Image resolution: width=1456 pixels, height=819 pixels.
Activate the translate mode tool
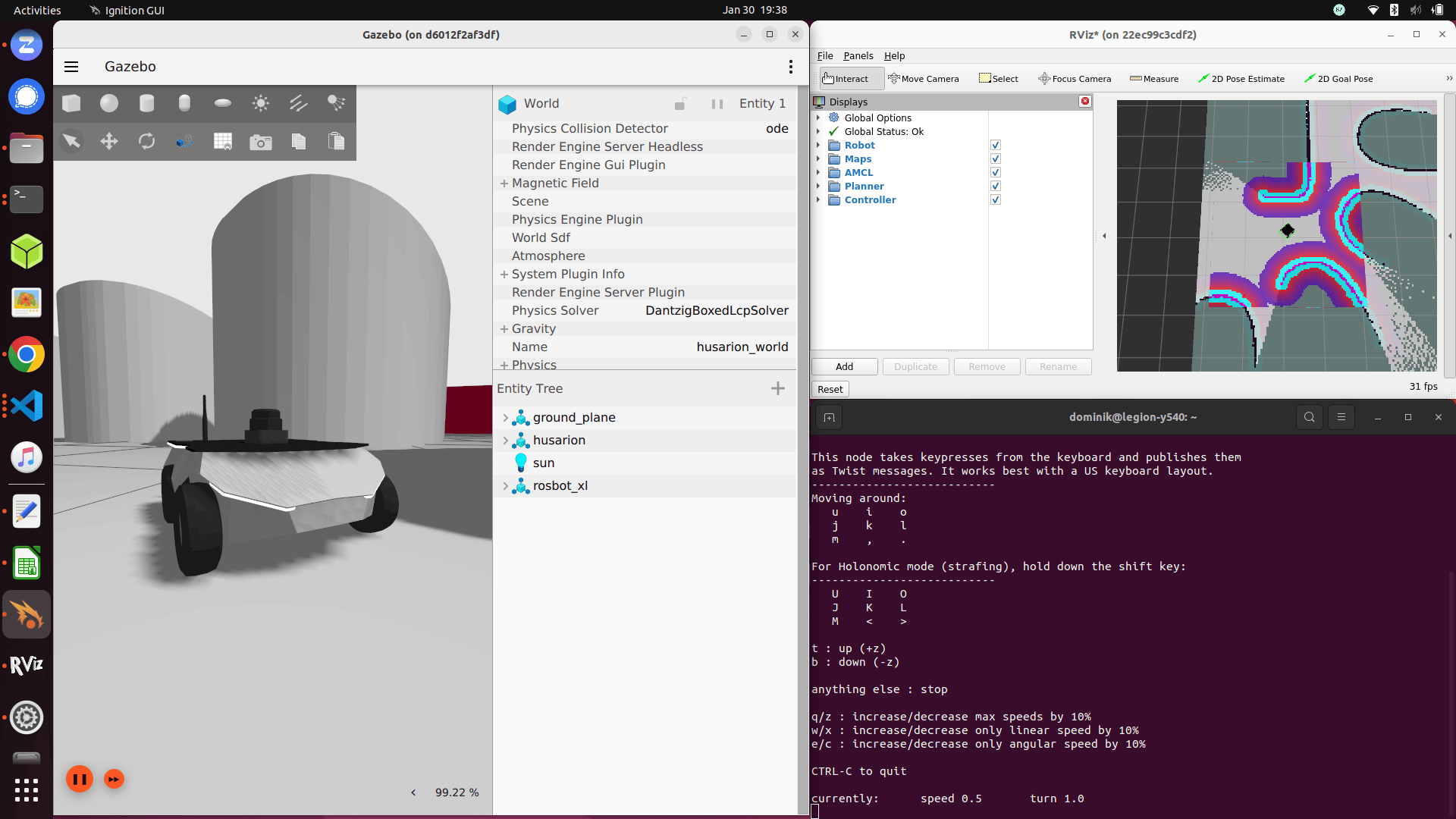pyautogui.click(x=109, y=141)
